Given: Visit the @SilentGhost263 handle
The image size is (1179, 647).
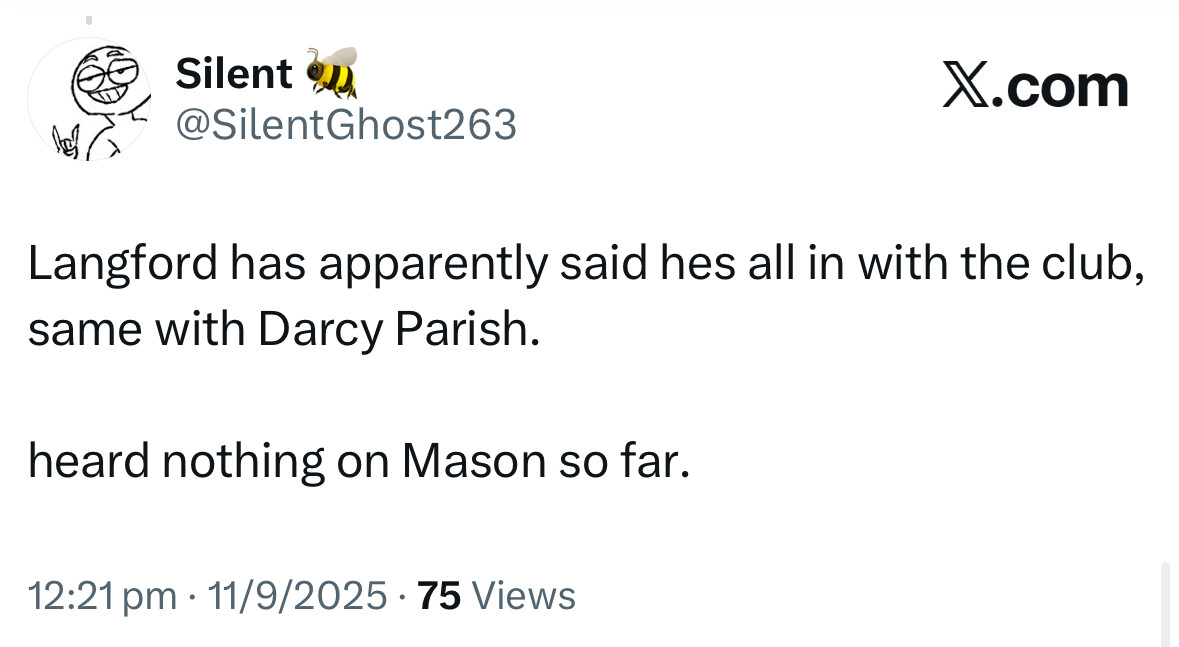Looking at the screenshot, I should click(346, 124).
